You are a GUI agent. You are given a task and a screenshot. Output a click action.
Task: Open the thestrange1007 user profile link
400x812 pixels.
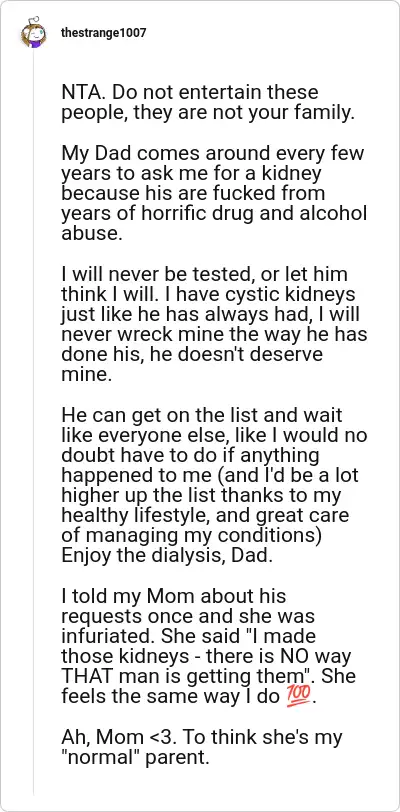click(103, 33)
